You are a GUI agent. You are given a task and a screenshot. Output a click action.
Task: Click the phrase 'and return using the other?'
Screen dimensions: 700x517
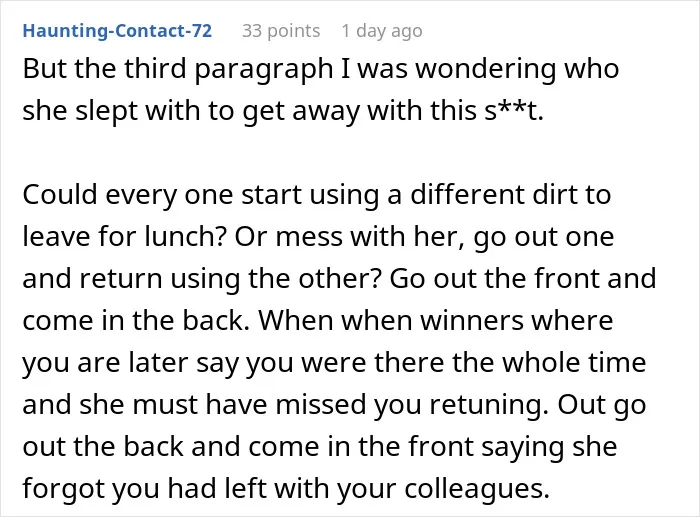[202, 279]
